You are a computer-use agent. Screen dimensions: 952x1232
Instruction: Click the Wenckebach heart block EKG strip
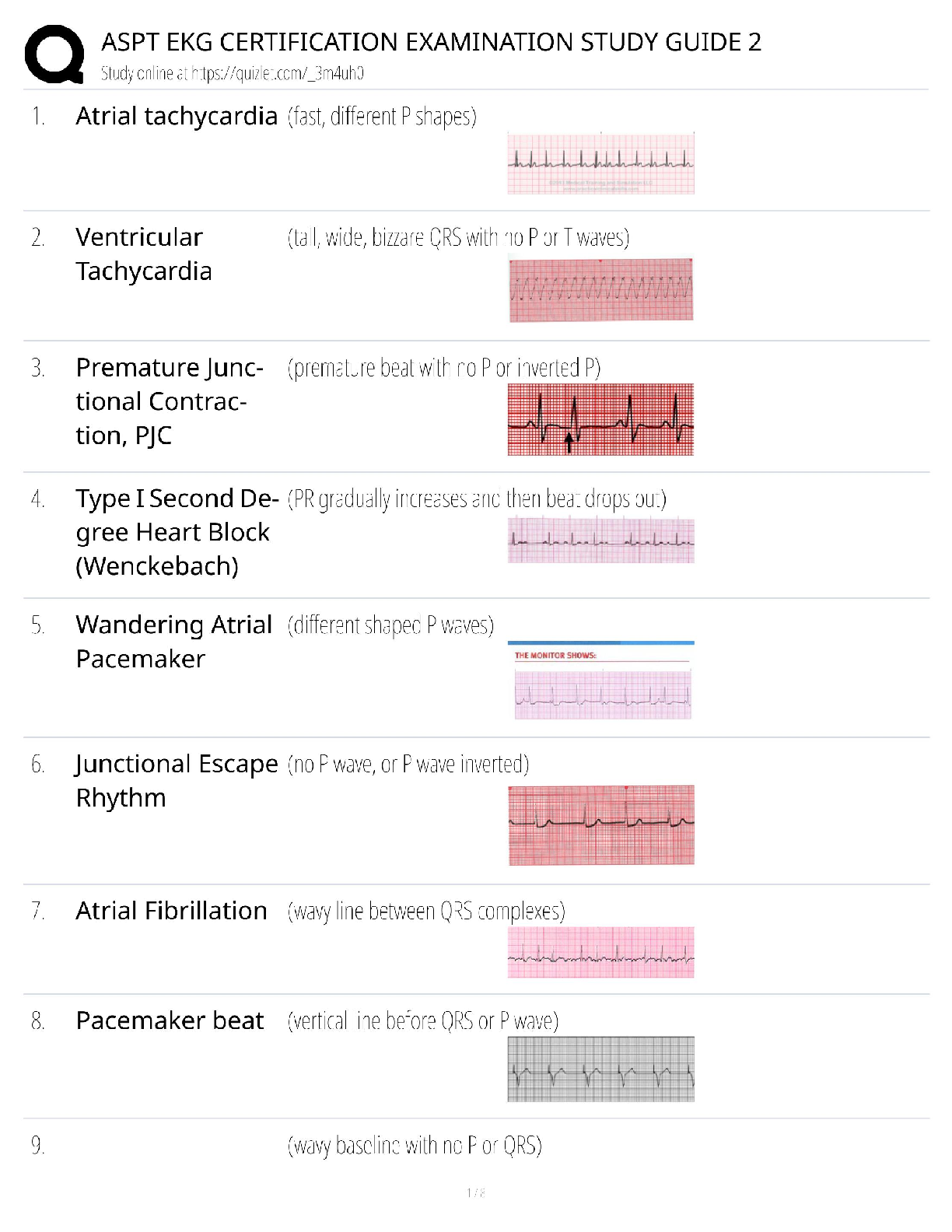tap(600, 540)
